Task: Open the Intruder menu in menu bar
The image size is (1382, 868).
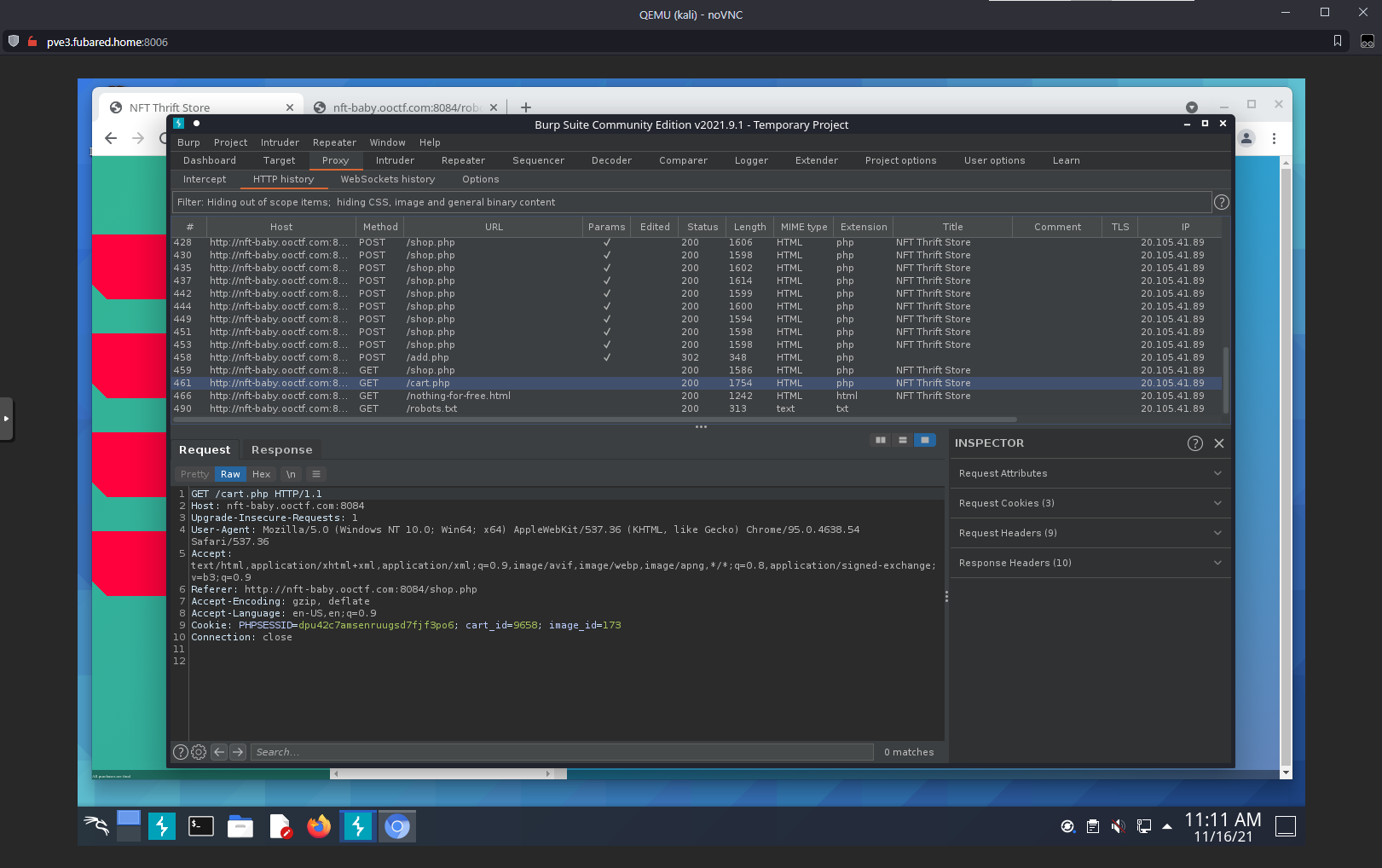Action: pyautogui.click(x=280, y=142)
